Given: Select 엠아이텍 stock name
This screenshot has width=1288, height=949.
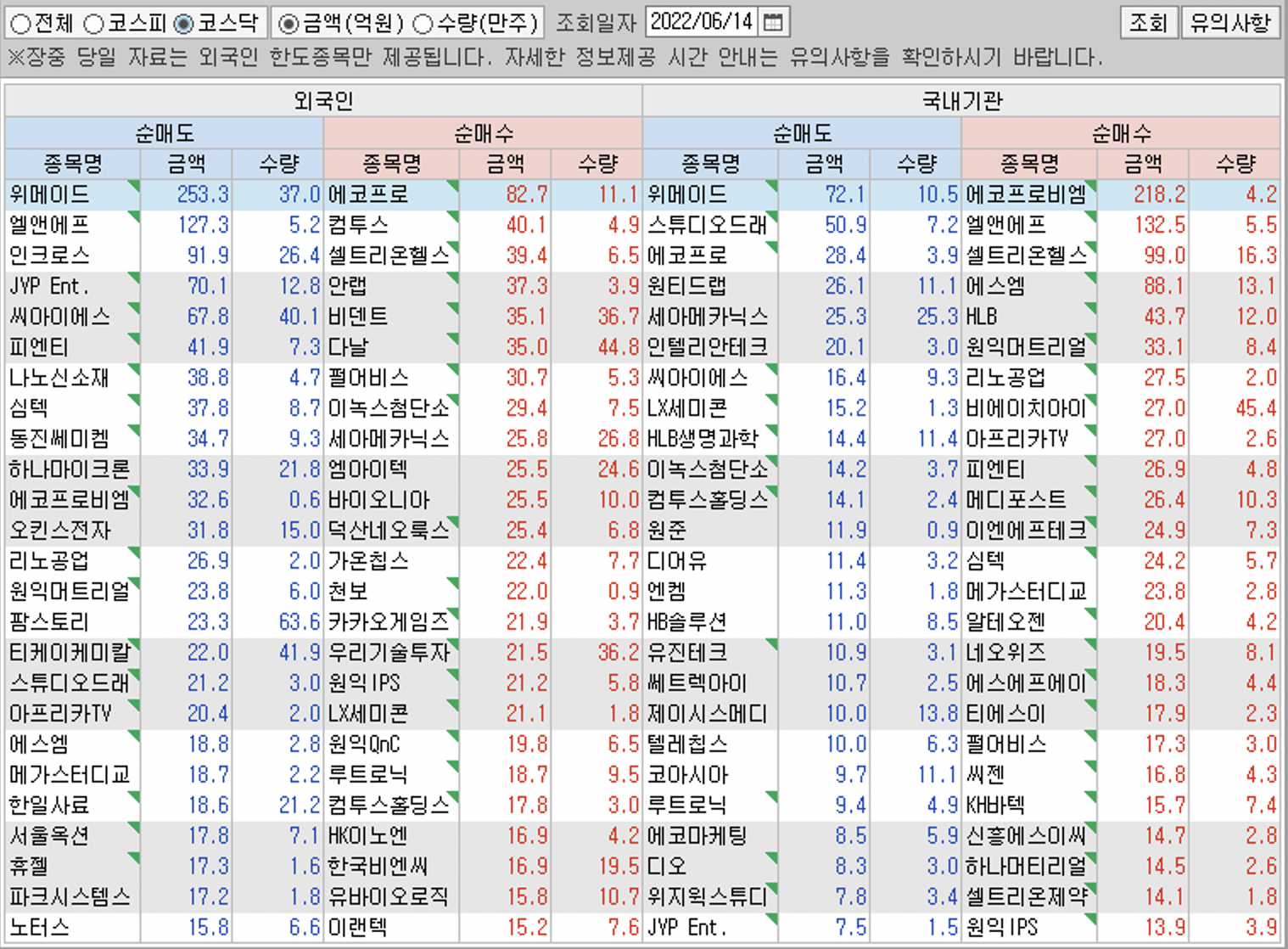Looking at the screenshot, I should click(x=368, y=469).
